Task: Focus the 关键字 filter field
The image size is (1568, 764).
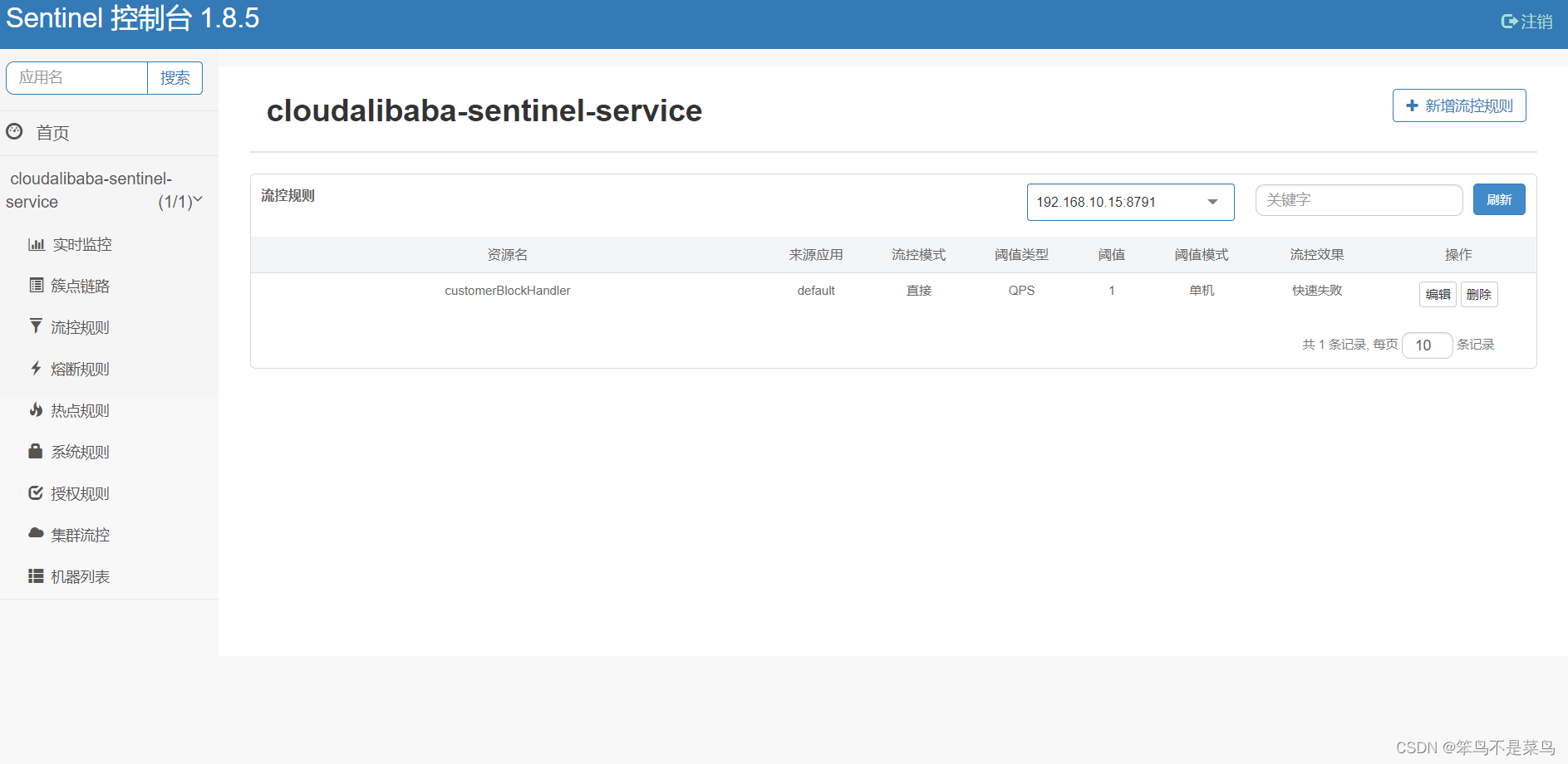Action: (x=1359, y=200)
